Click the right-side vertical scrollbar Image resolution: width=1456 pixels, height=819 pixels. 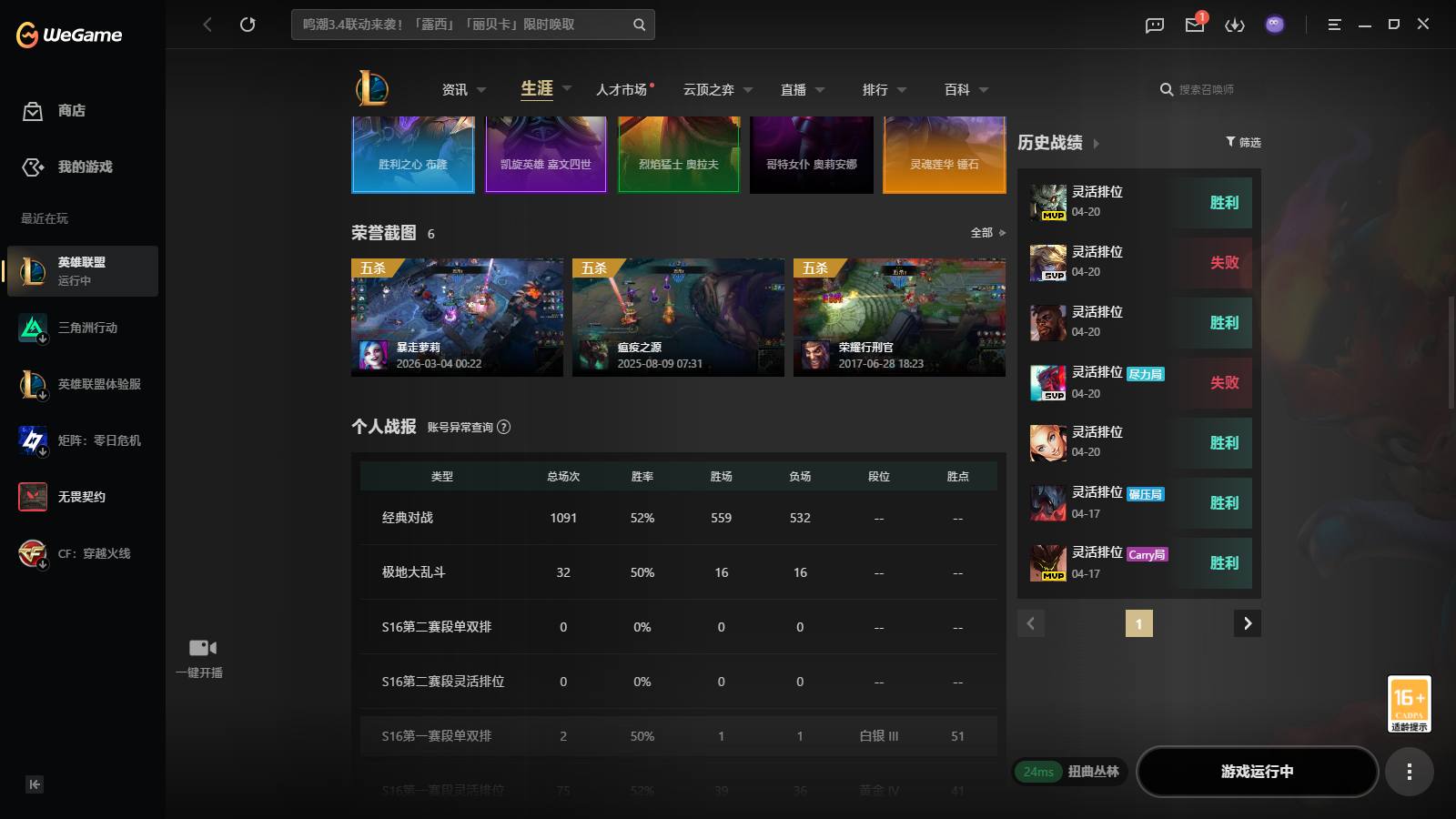coord(1451,351)
